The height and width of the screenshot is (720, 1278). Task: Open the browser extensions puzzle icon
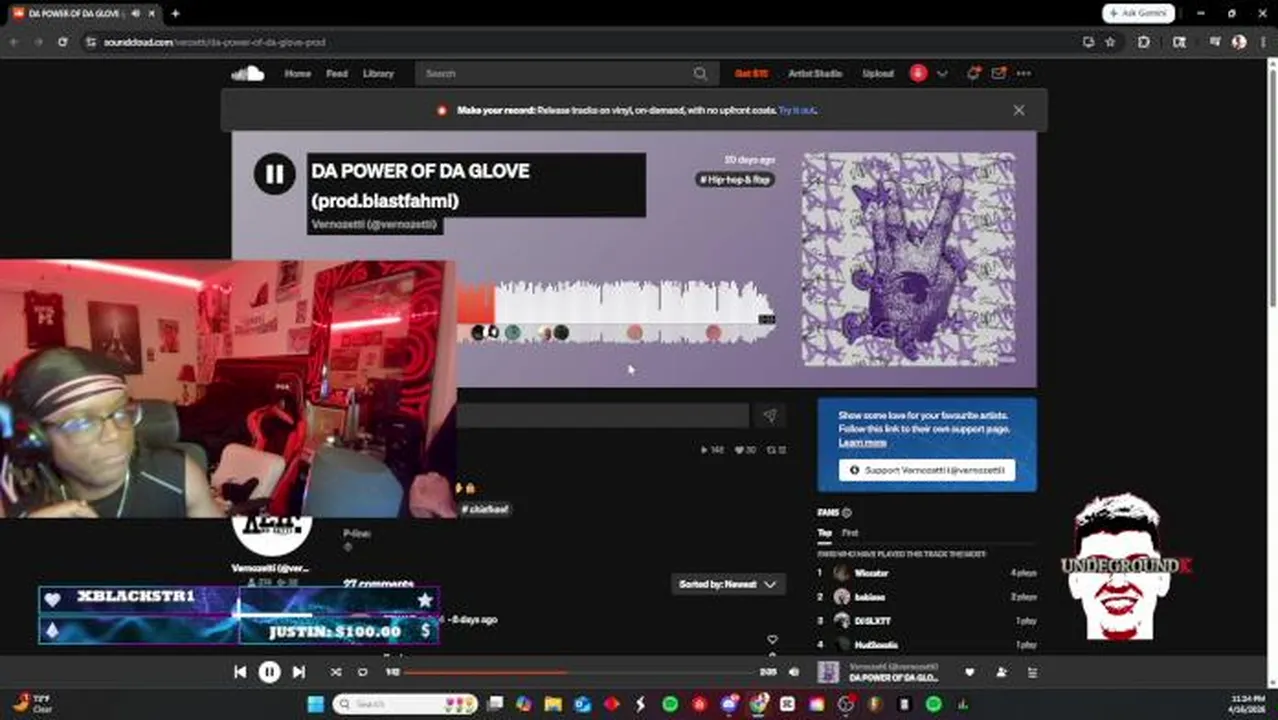coord(1144,42)
